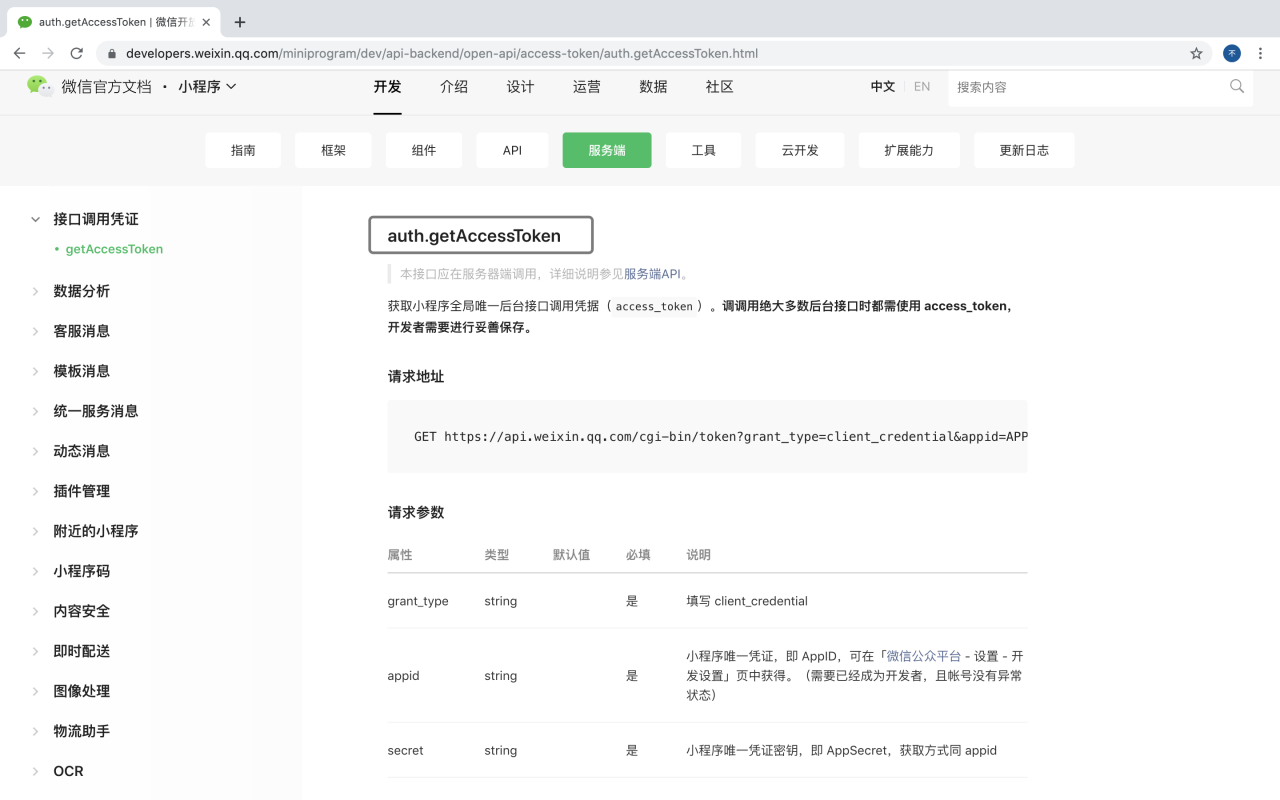Click the page reload icon

pyautogui.click(x=76, y=53)
